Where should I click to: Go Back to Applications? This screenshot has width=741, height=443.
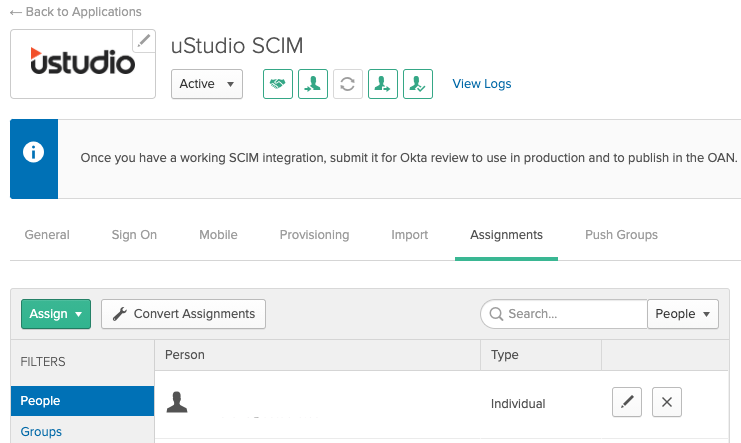[76, 12]
